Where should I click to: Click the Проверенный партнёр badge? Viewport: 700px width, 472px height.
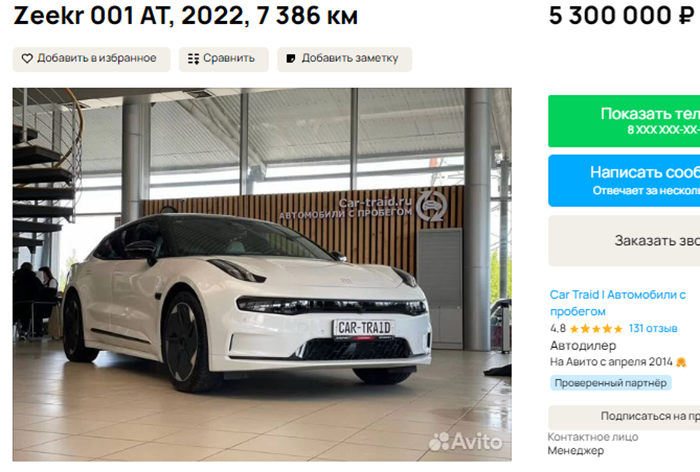pyautogui.click(x=610, y=383)
